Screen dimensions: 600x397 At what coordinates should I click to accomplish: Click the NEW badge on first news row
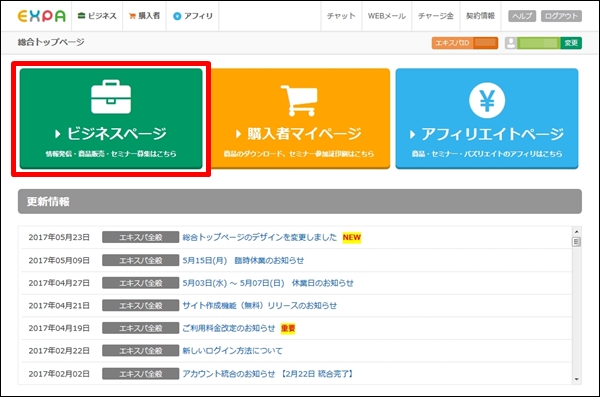pos(352,237)
